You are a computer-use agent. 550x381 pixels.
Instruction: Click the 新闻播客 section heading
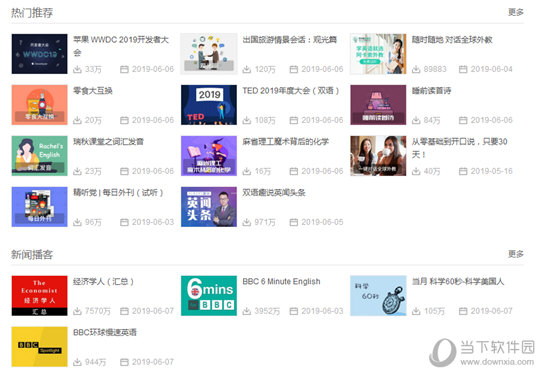pos(32,254)
